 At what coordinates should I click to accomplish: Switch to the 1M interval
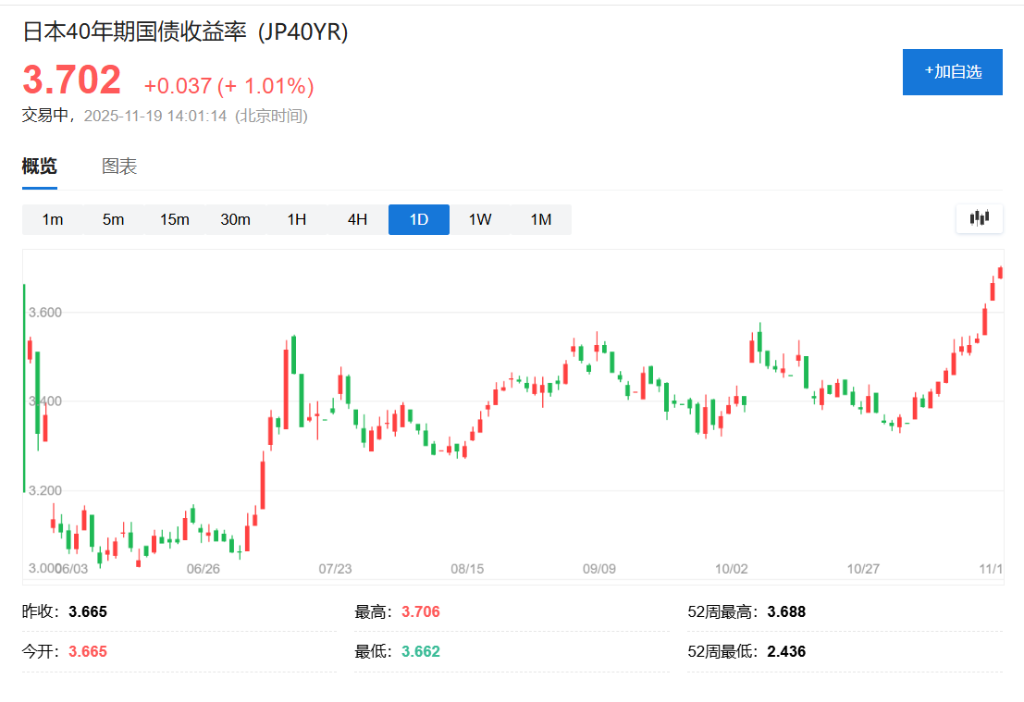pos(541,219)
